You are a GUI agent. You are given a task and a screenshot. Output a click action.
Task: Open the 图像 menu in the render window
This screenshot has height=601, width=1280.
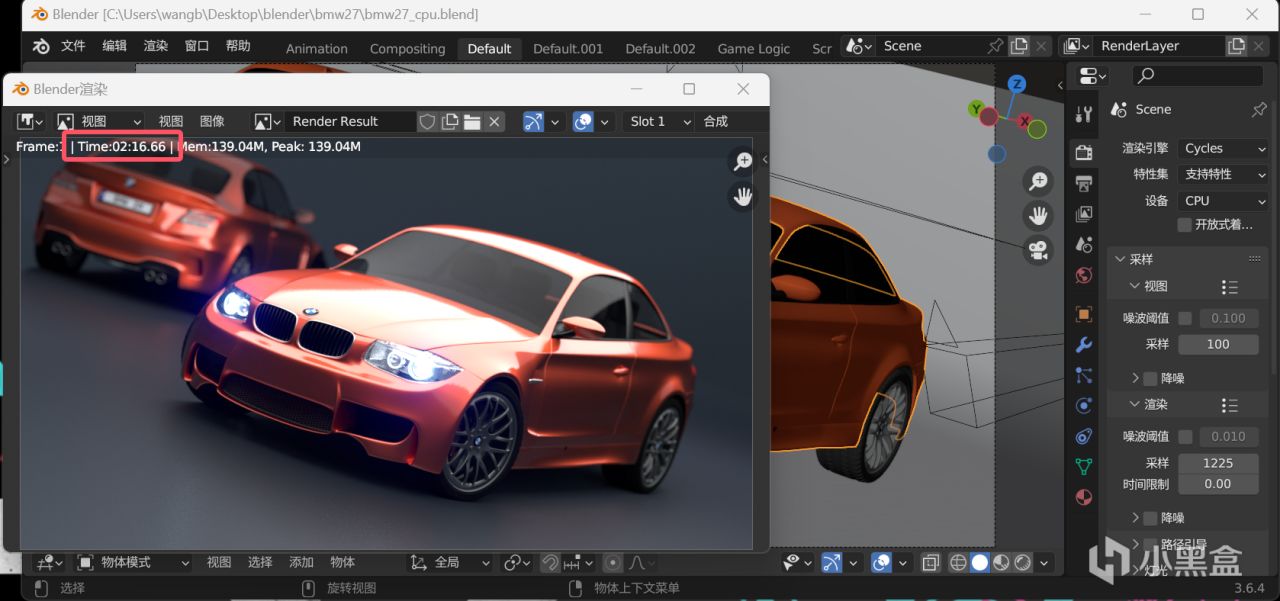click(212, 122)
